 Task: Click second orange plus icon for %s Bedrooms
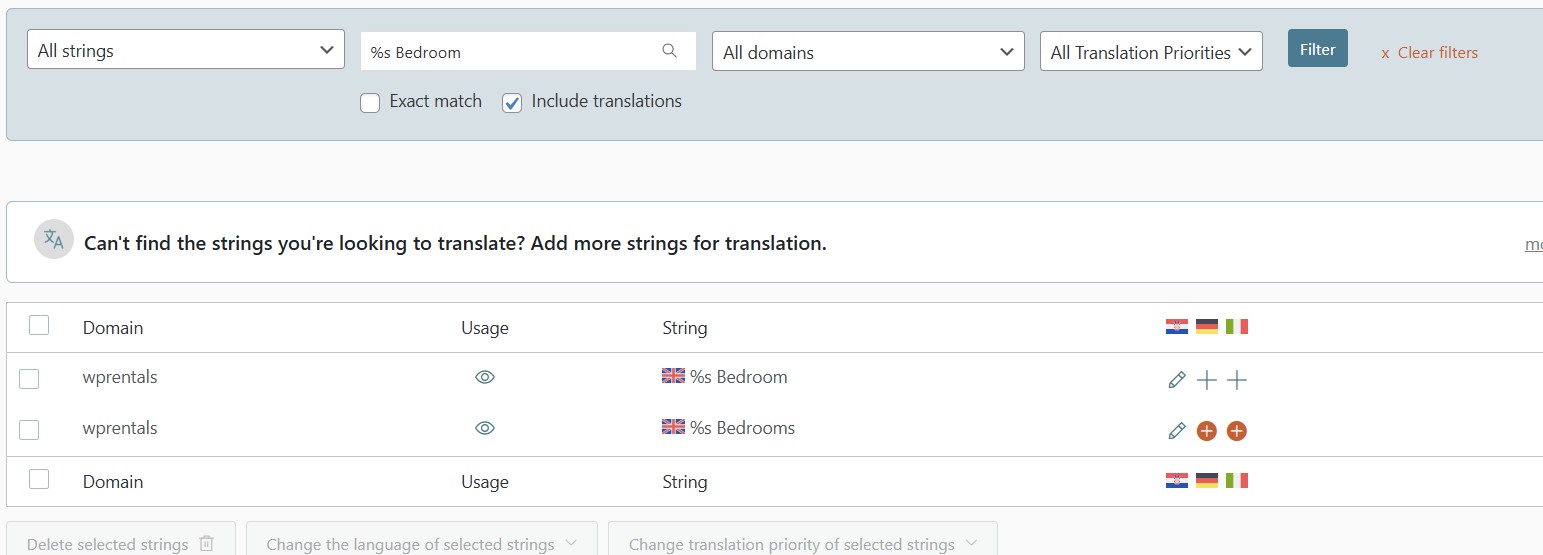point(1237,431)
